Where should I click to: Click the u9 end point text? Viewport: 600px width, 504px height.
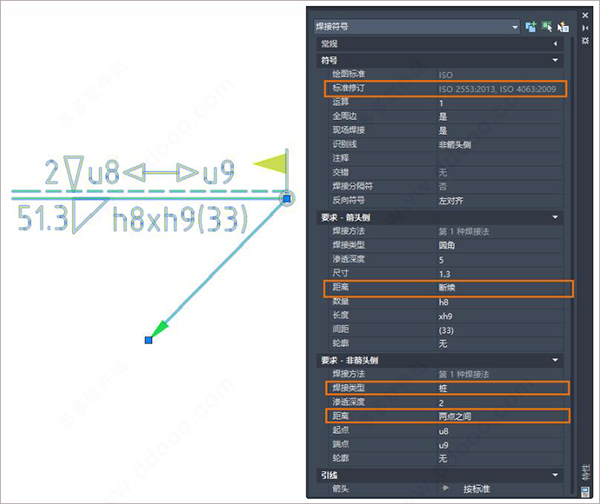[x=218, y=172]
